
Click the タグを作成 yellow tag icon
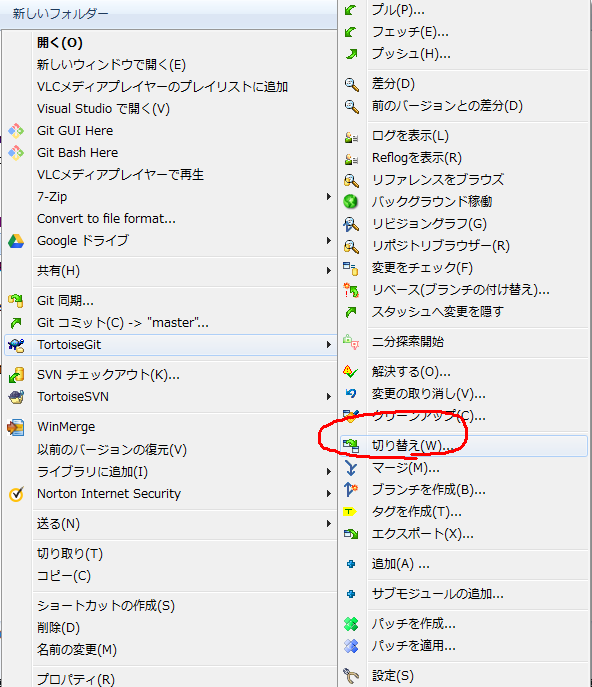(x=350, y=511)
